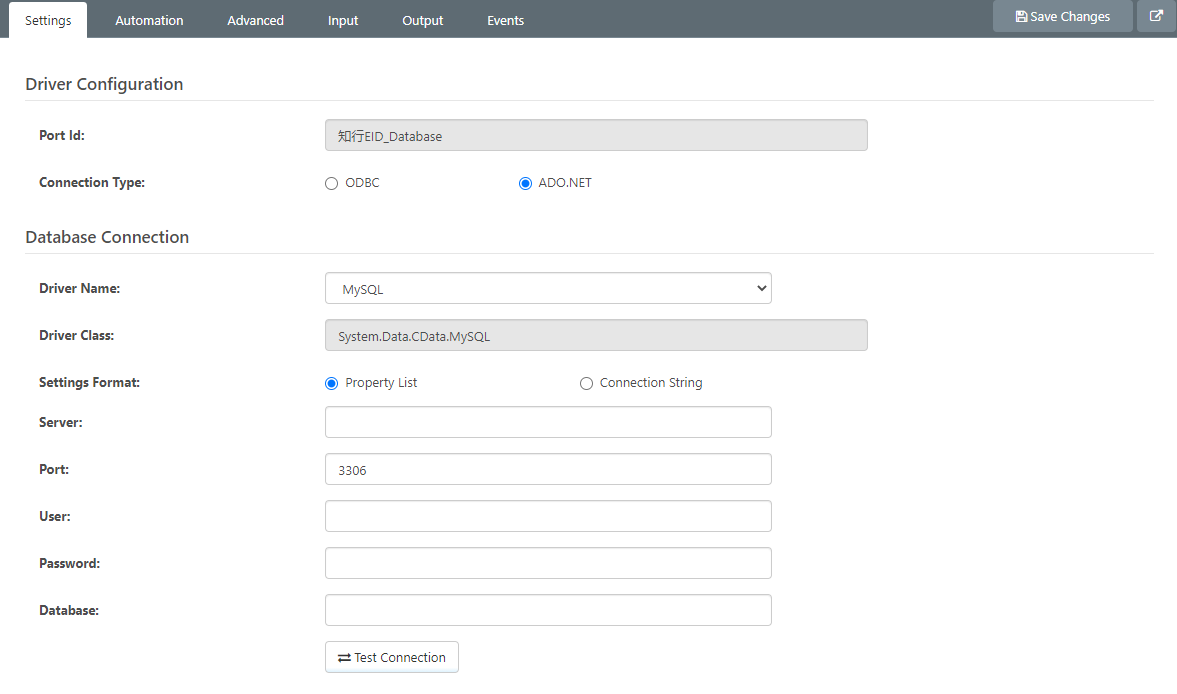This screenshot has width=1177, height=694.
Task: Click the Port field containing 3306
Action: tap(548, 469)
